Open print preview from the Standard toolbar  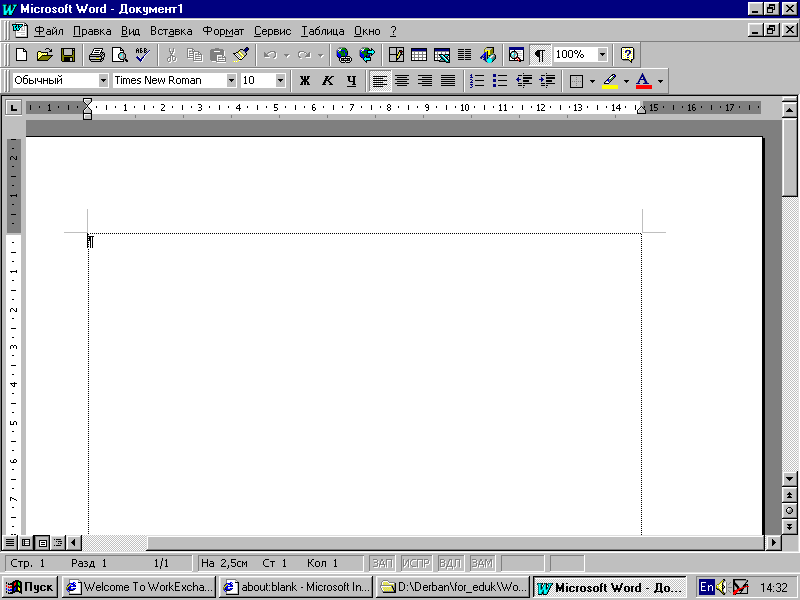click(x=119, y=55)
